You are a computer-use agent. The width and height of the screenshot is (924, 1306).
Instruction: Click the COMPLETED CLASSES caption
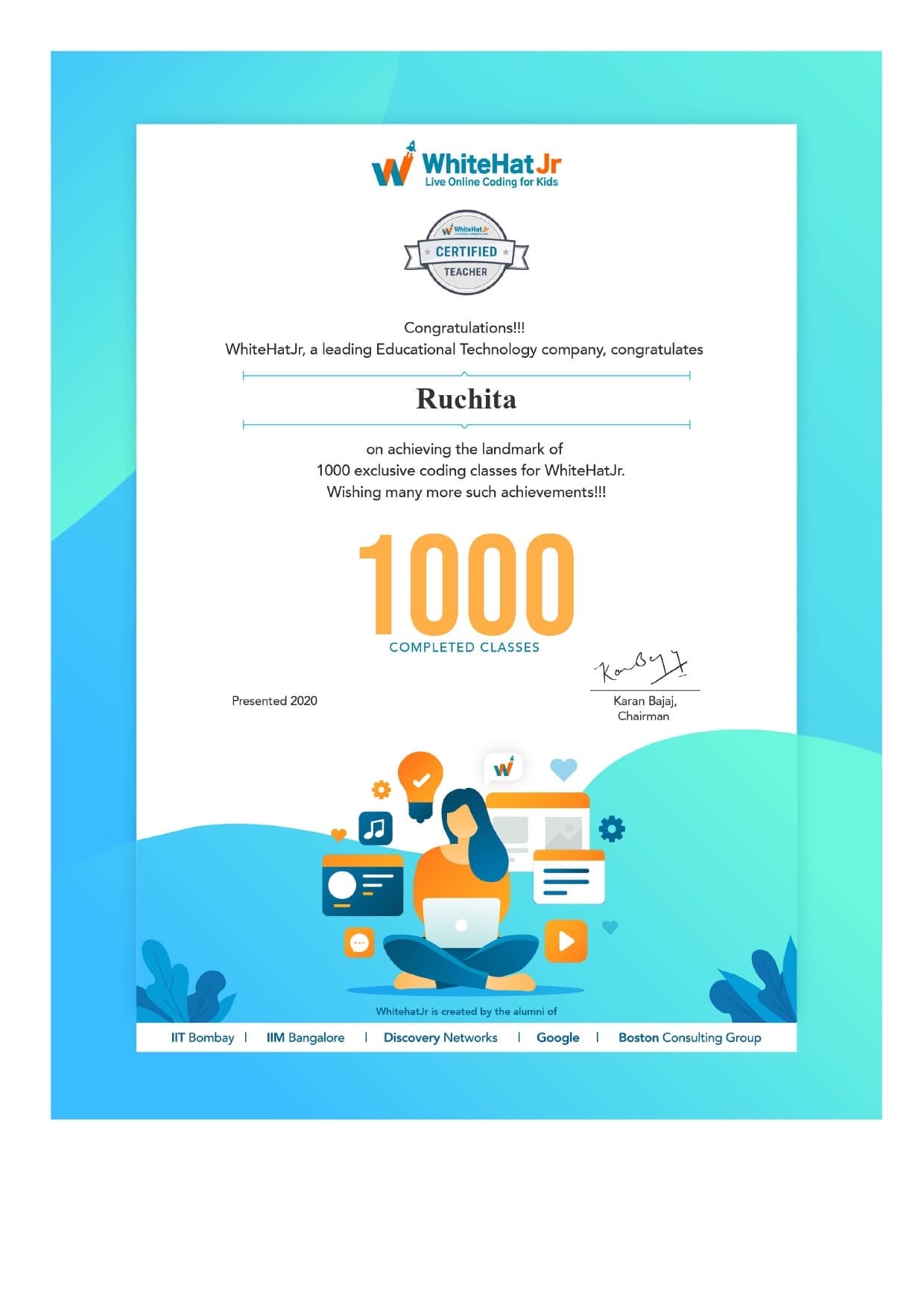(464, 647)
